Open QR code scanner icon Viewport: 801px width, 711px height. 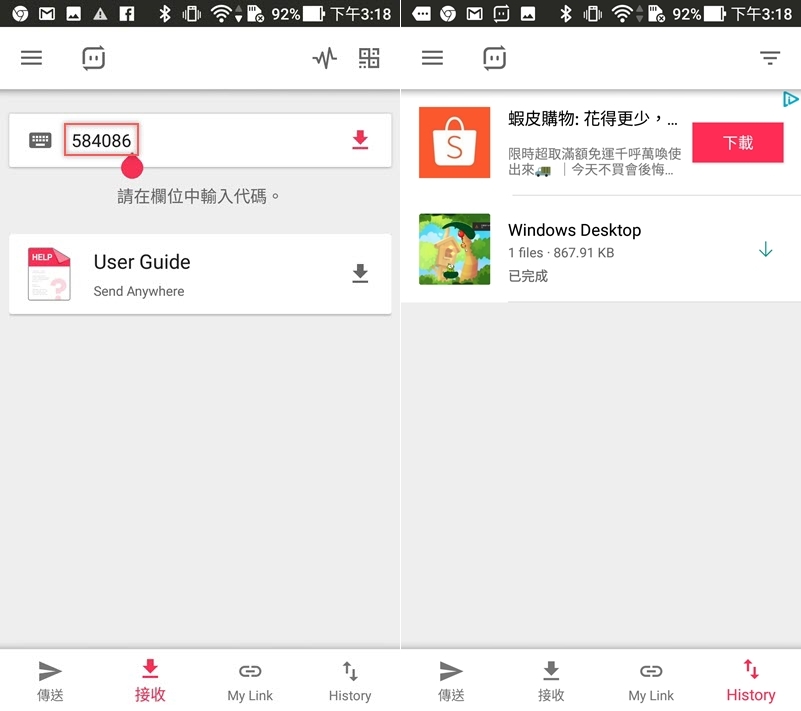[x=369, y=58]
